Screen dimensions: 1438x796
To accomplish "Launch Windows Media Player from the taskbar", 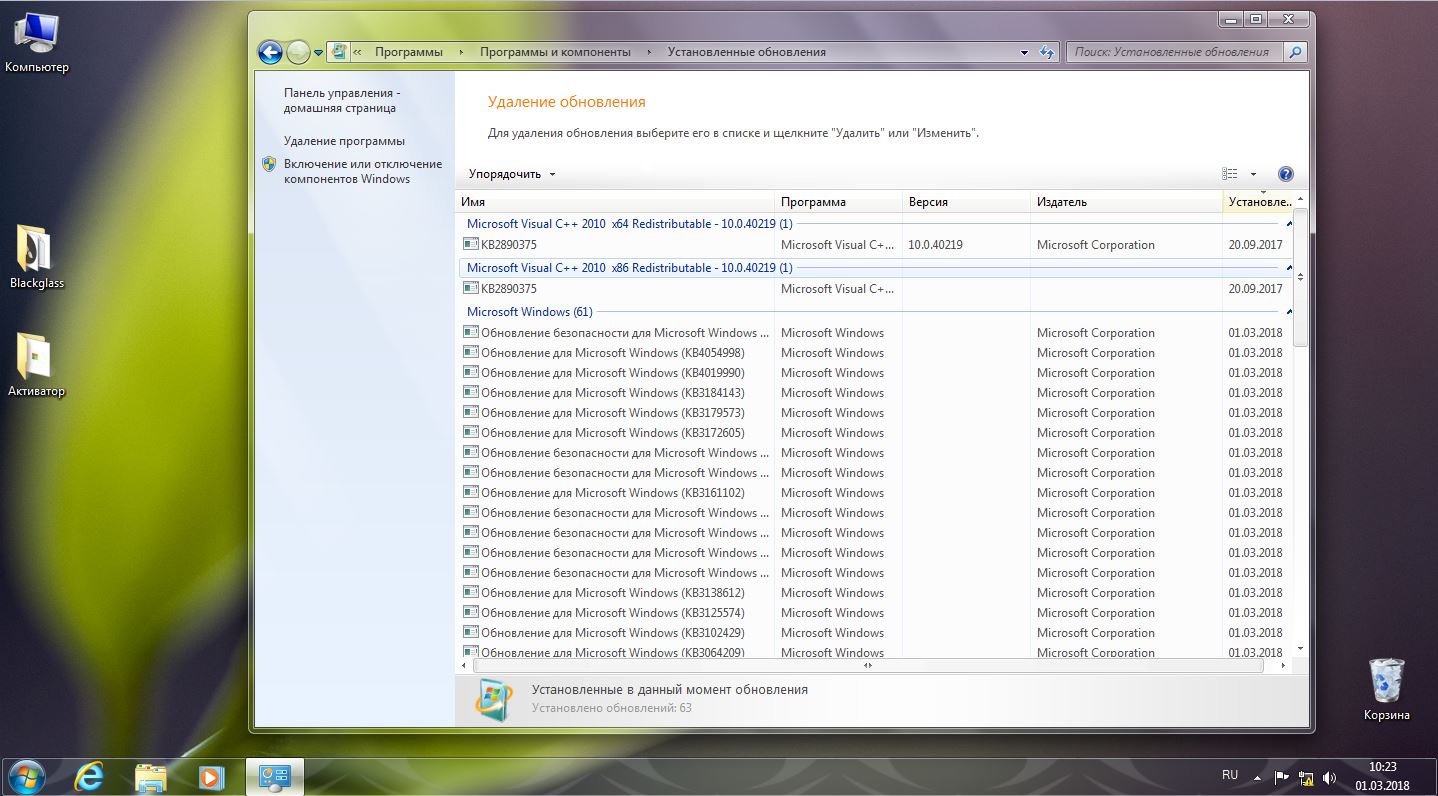I will [211, 776].
